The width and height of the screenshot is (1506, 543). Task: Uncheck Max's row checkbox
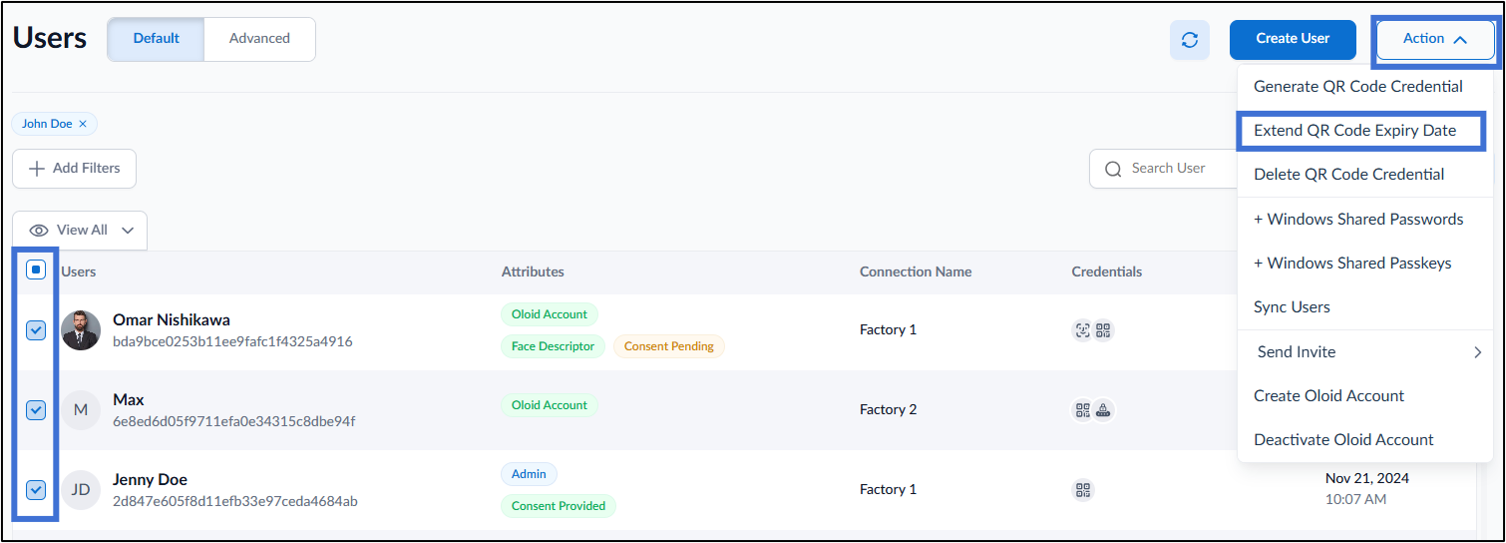tap(36, 410)
